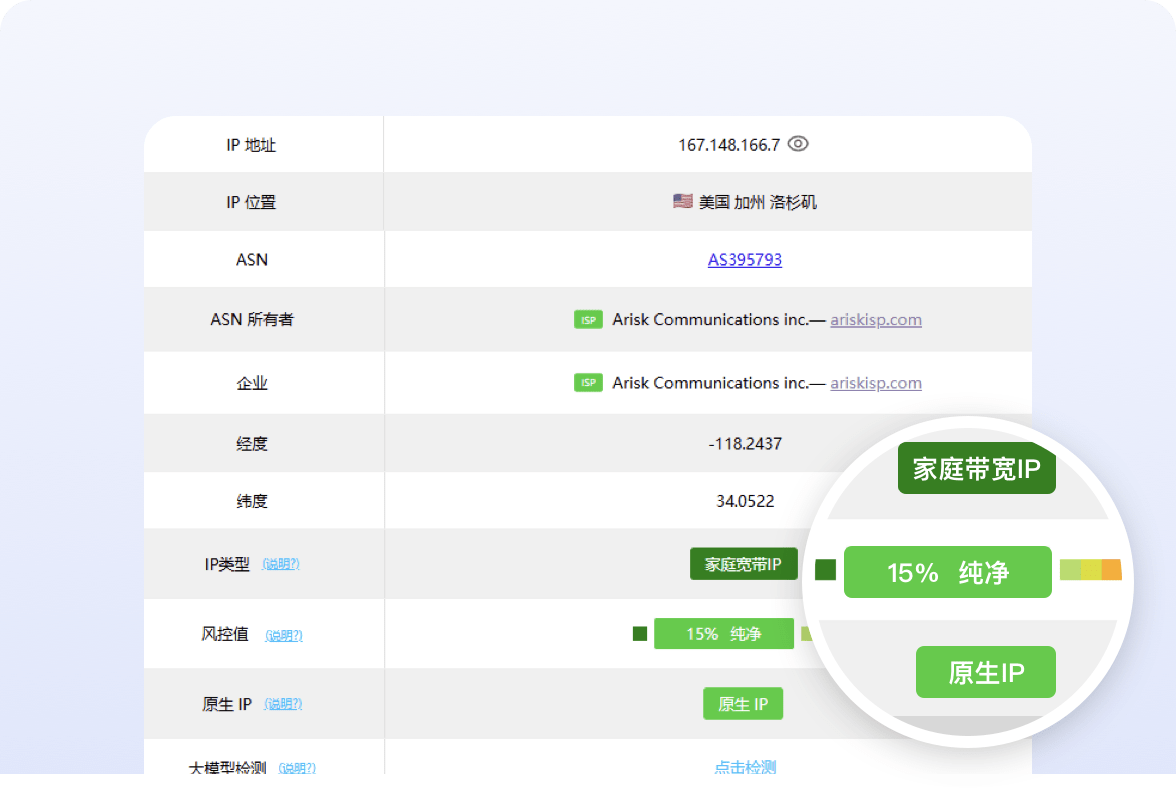
Task: Click the 家庭宽带IP badge in the table row
Action: 743,564
